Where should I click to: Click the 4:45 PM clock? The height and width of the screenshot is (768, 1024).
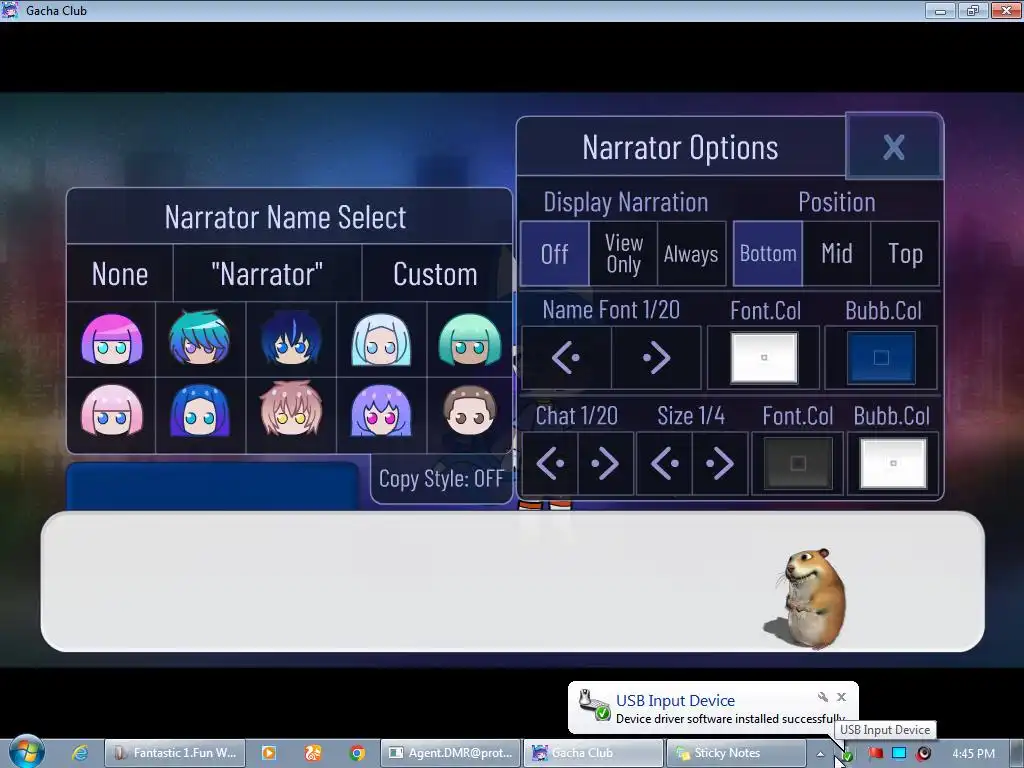974,753
